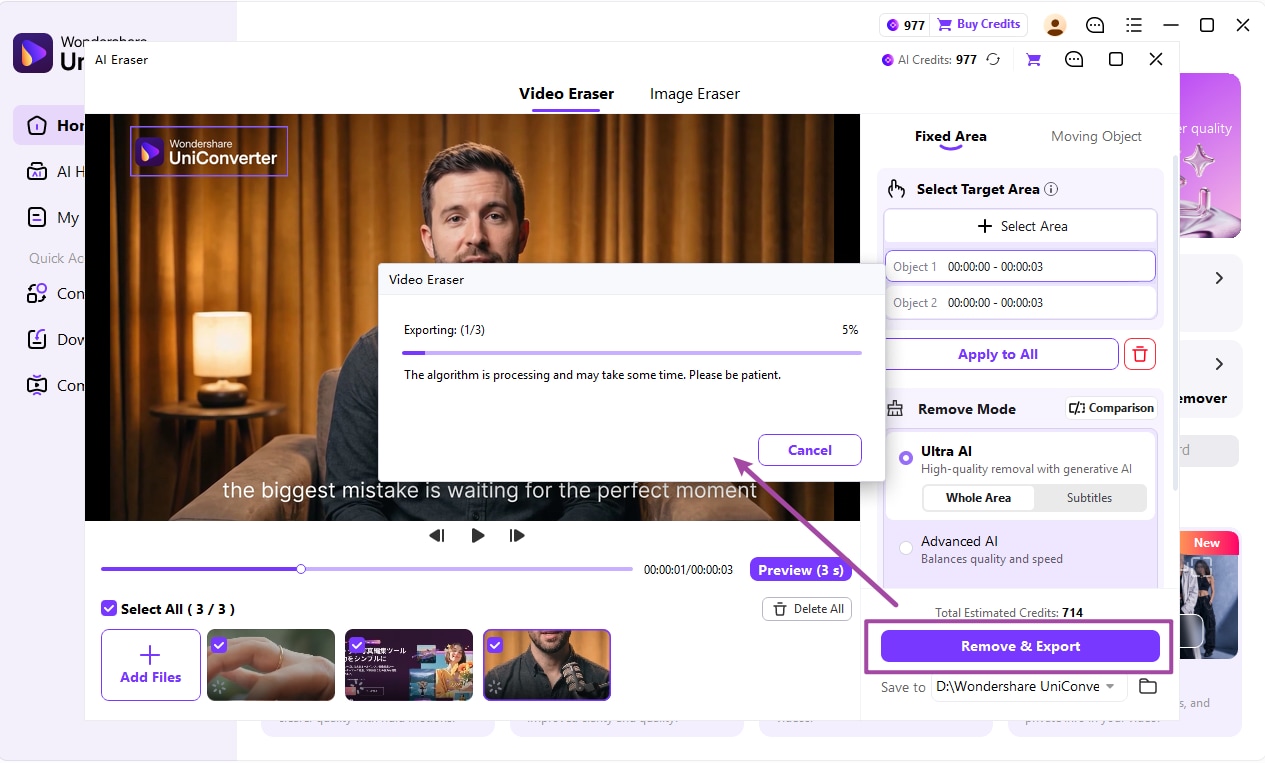The height and width of the screenshot is (763, 1265).
Task: Select the Fixed Area tab
Action: coord(951,136)
